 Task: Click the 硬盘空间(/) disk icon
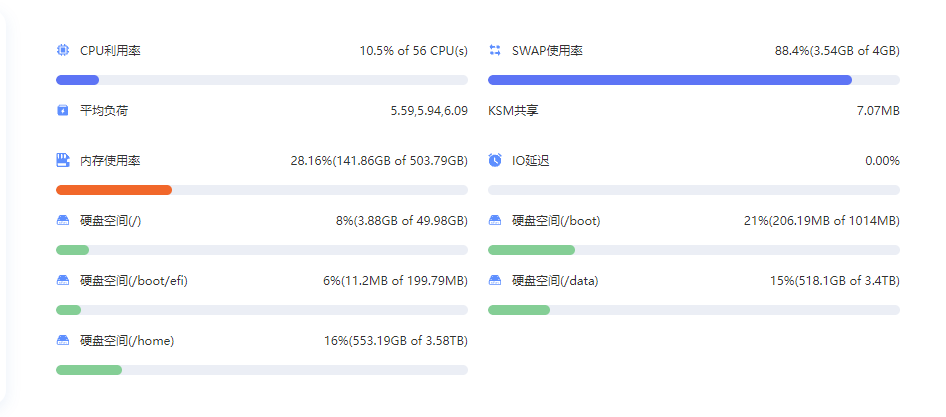pyautogui.click(x=63, y=220)
